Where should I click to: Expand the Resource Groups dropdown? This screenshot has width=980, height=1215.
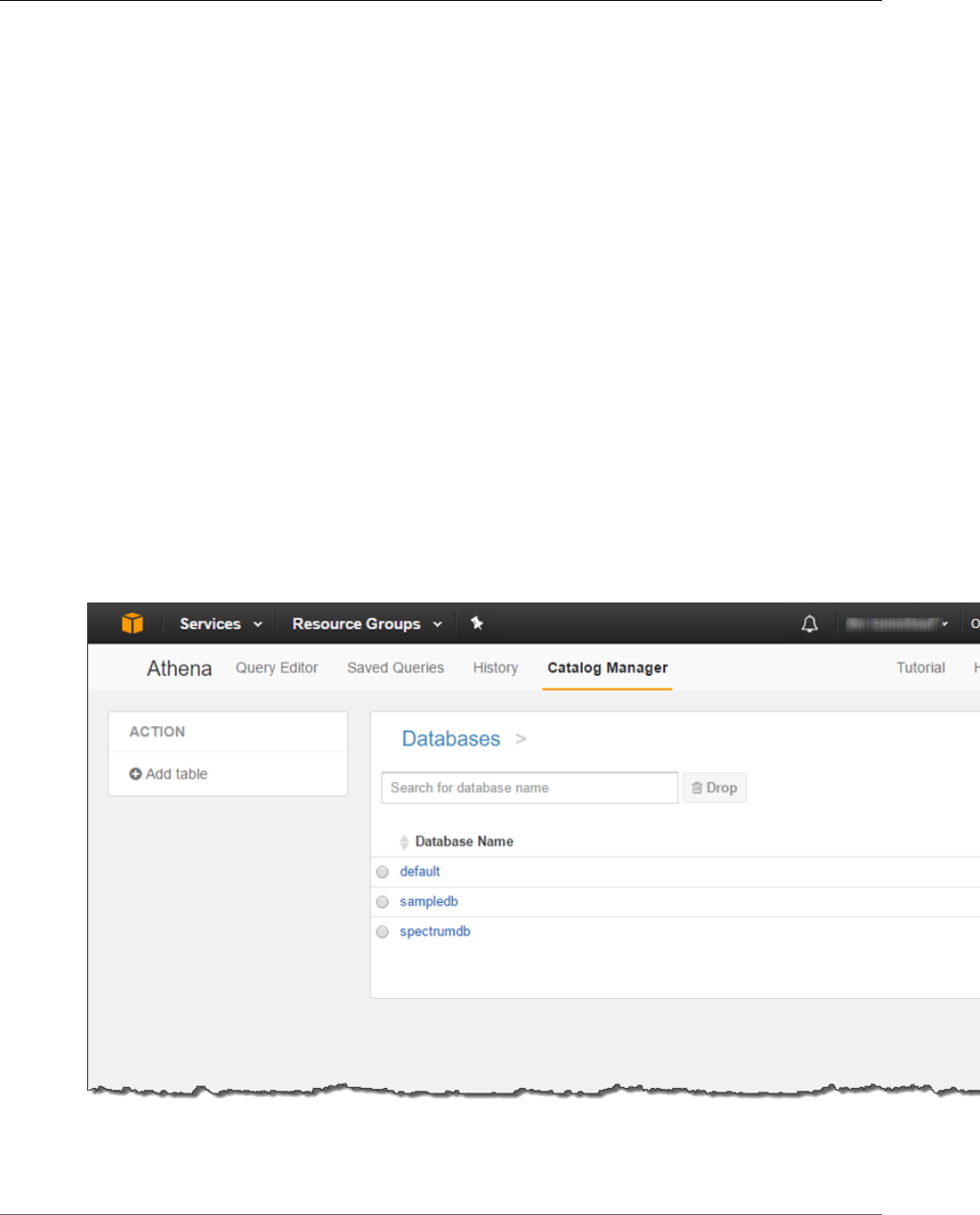367,623
